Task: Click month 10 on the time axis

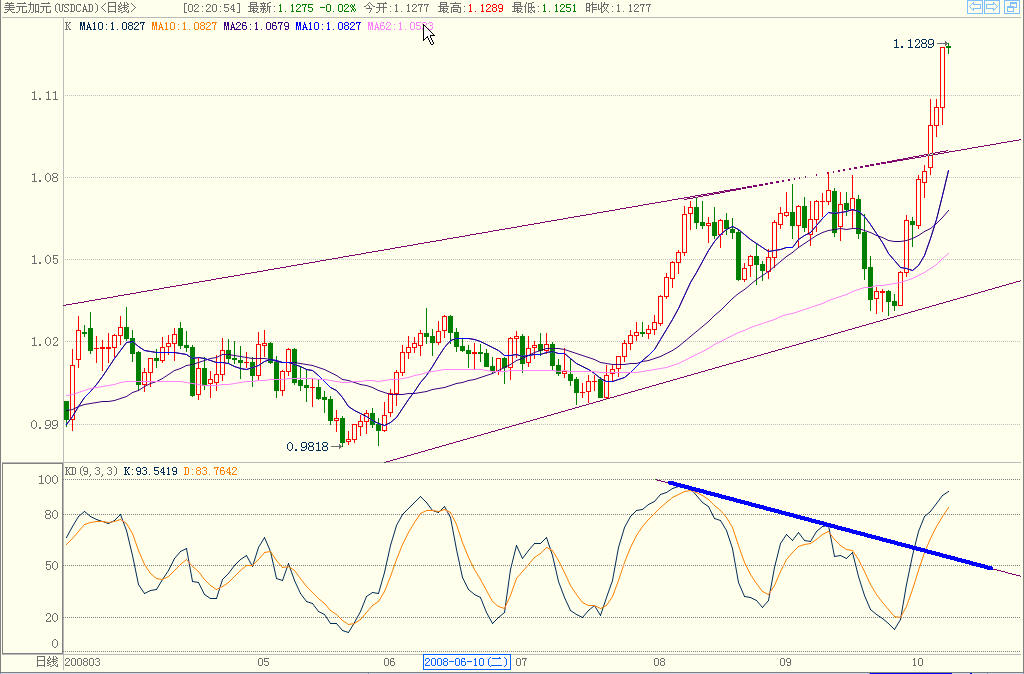Action: [918, 662]
